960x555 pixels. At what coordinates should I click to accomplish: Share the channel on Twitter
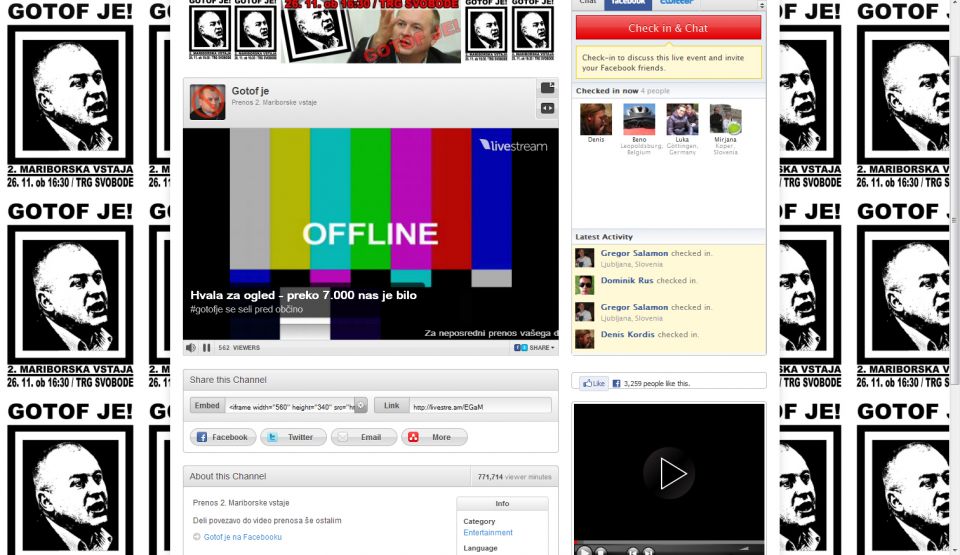(x=293, y=437)
